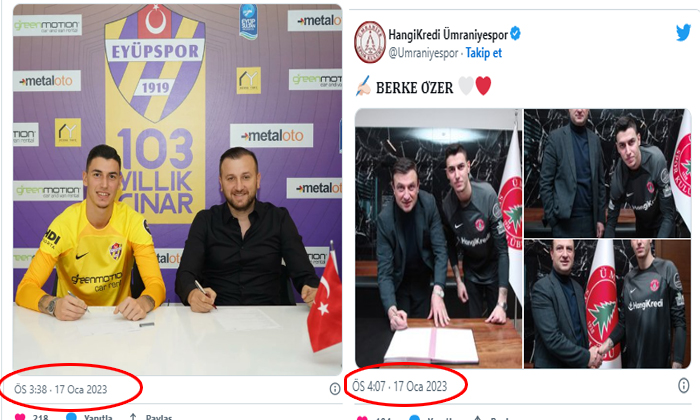Click the Paylaş share button
The height and width of the screenshot is (420, 700).
pyautogui.click(x=158, y=417)
